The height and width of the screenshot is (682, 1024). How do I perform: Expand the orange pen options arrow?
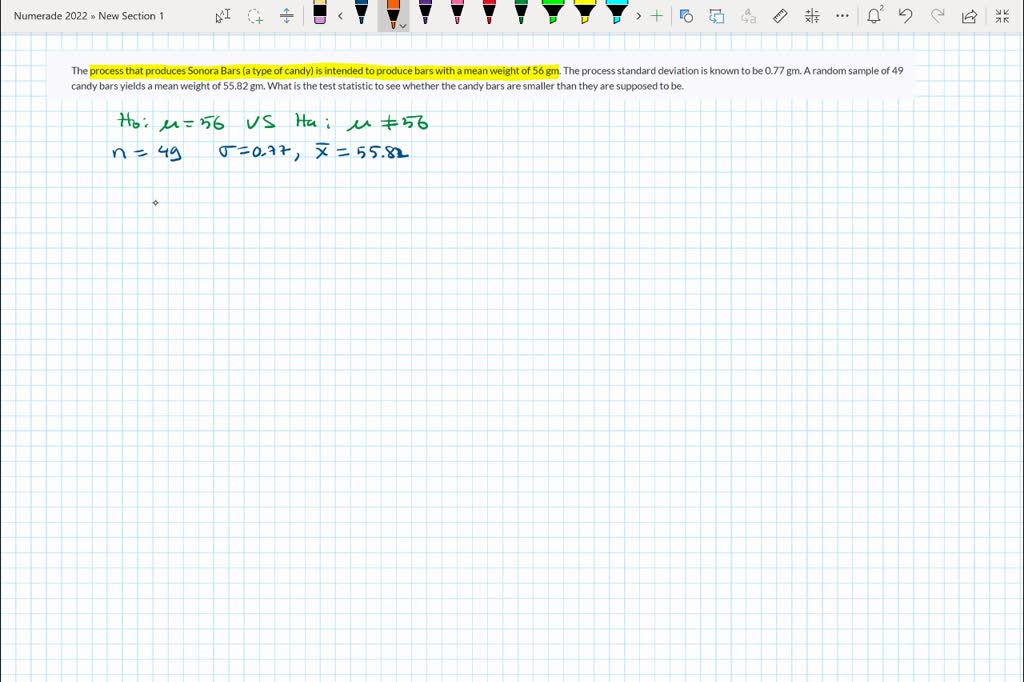click(403, 26)
